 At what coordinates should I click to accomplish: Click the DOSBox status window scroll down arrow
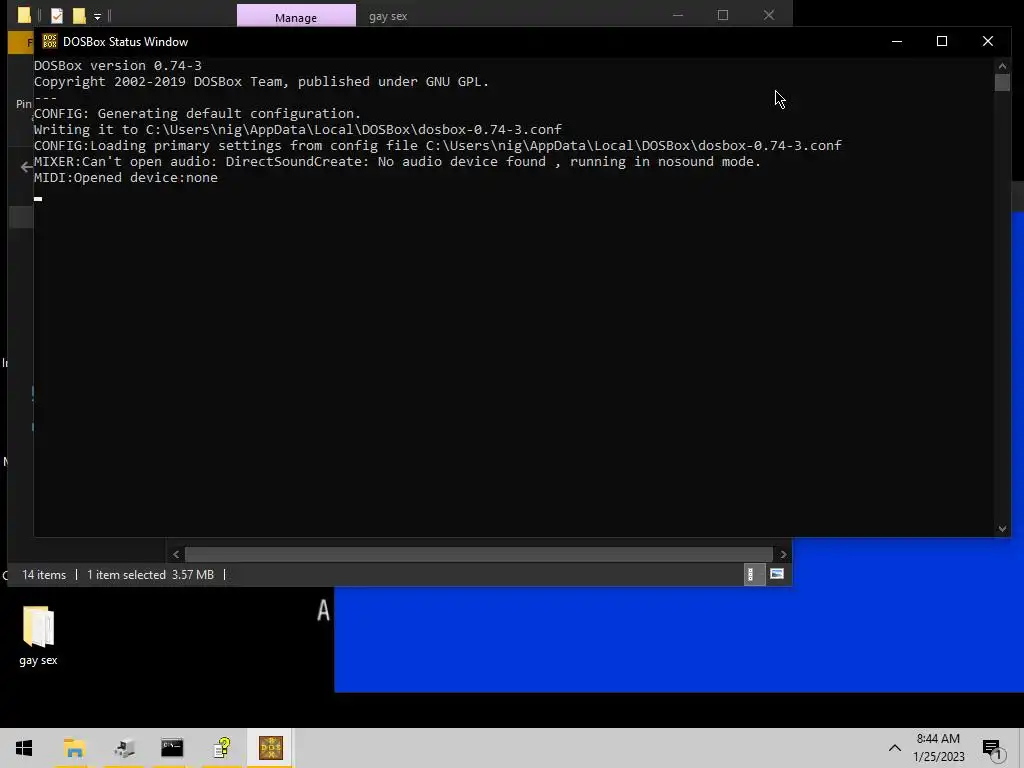(1002, 529)
